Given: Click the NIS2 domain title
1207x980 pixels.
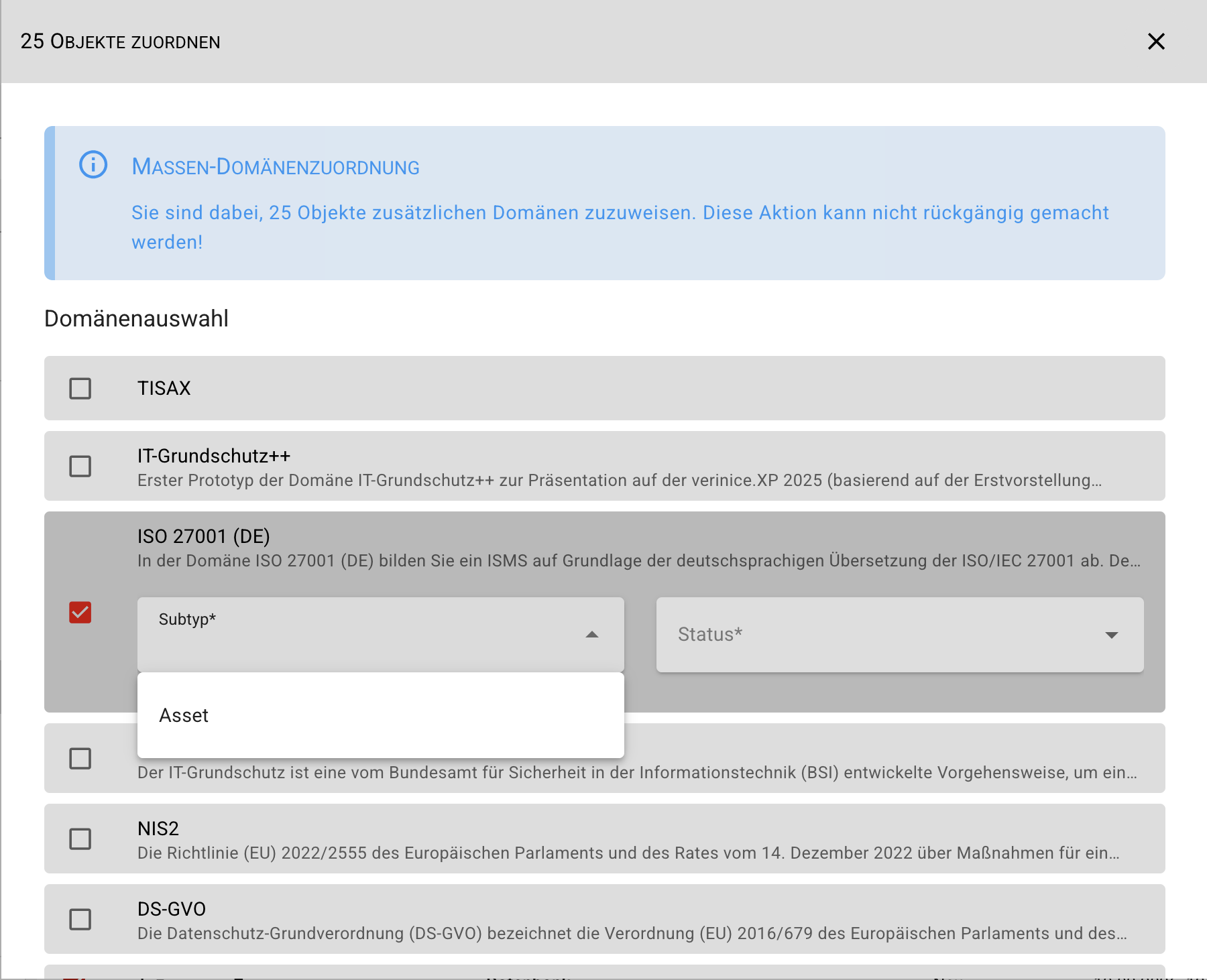Looking at the screenshot, I should 158,829.
